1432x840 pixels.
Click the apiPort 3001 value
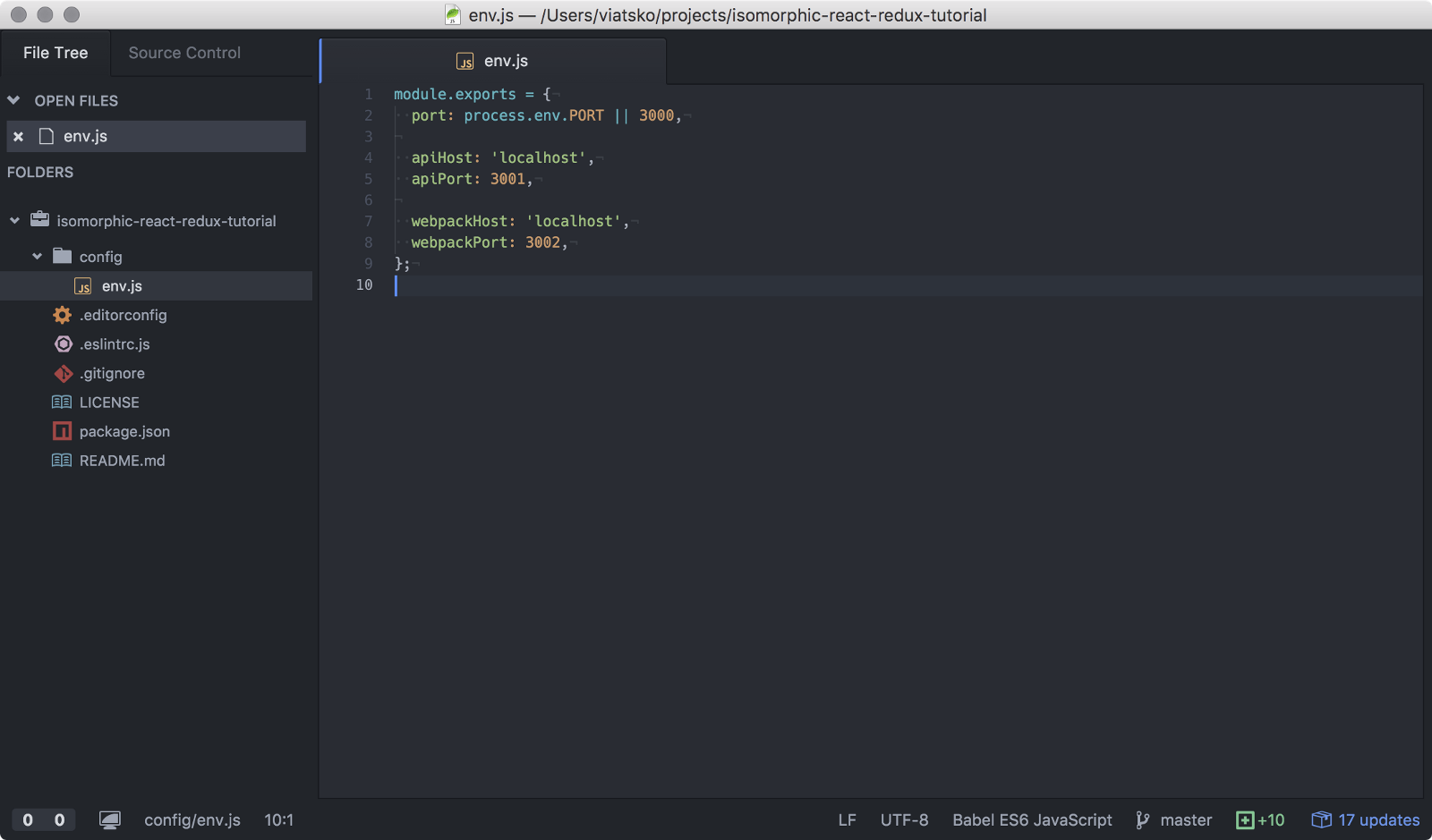click(x=507, y=179)
